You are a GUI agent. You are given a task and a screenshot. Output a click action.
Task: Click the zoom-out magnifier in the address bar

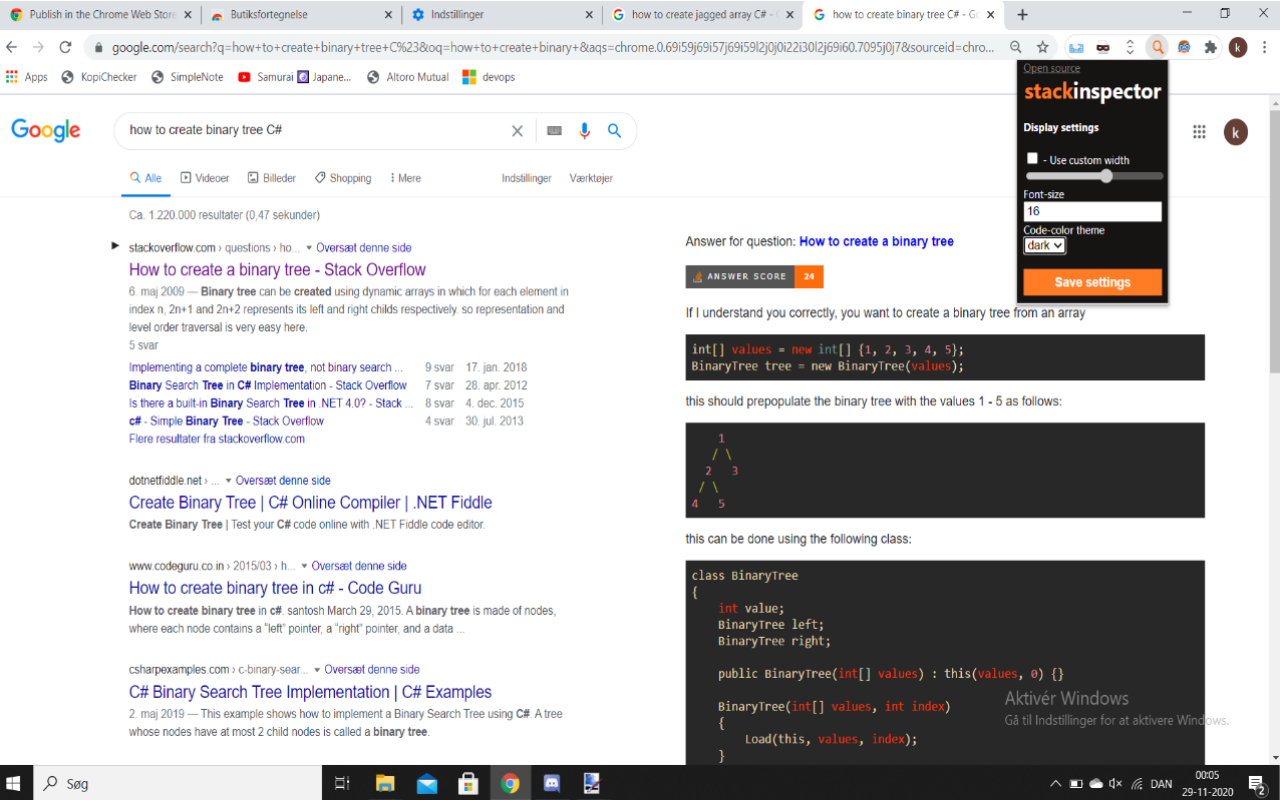(1016, 47)
